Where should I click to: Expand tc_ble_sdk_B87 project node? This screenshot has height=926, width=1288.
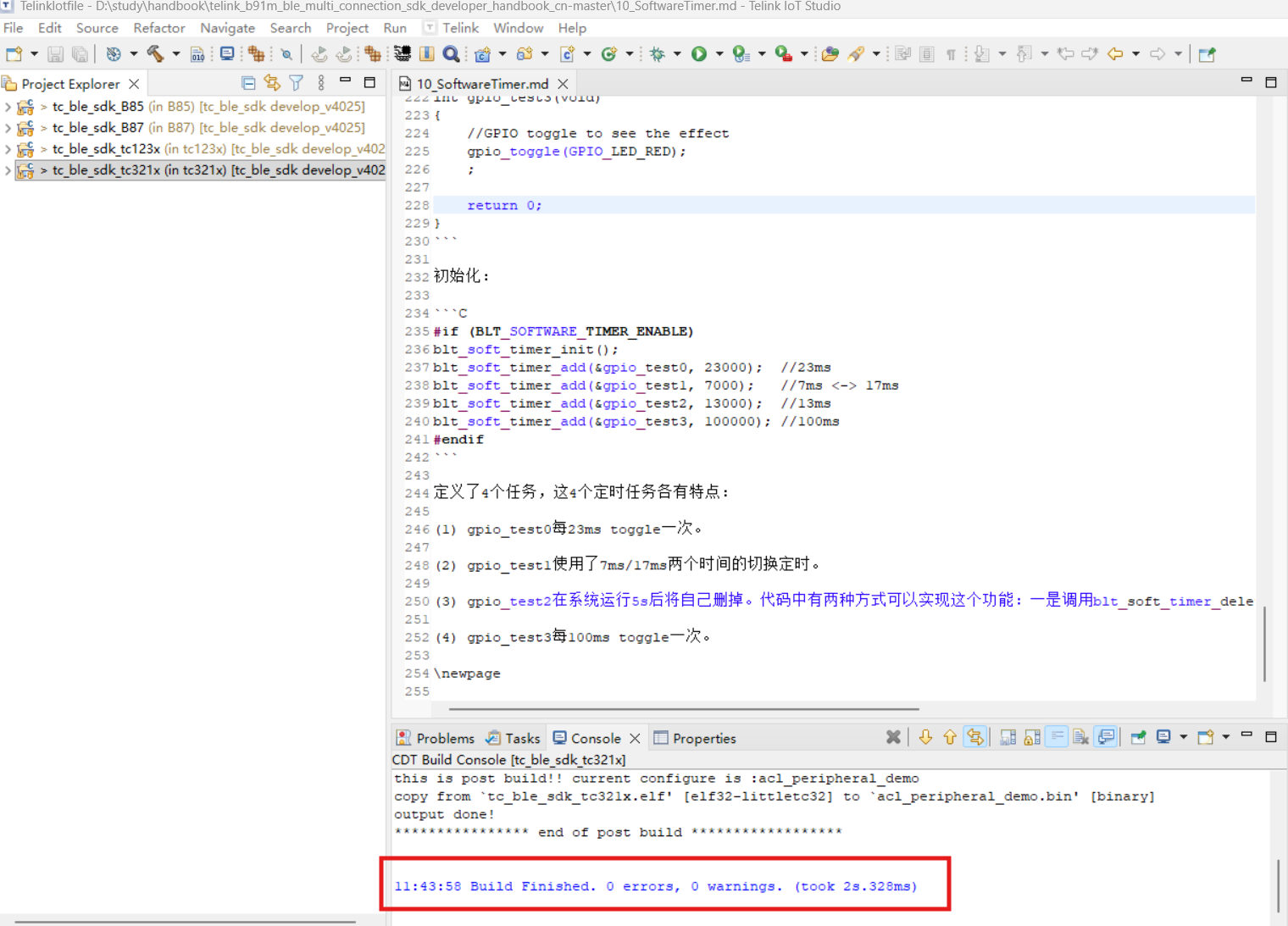click(8, 128)
